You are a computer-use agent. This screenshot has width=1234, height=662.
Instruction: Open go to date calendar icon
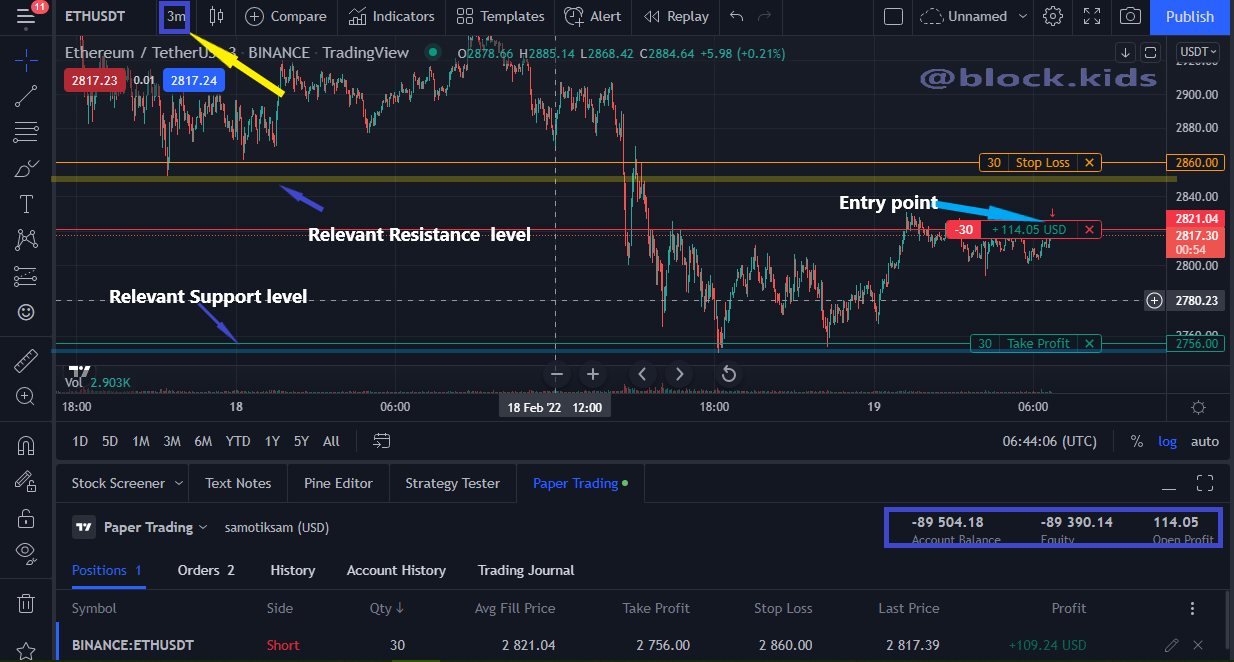(x=382, y=441)
